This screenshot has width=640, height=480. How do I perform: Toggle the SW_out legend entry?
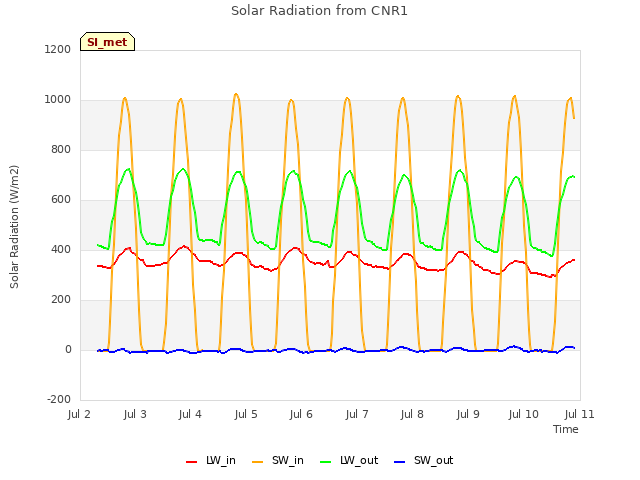pos(423,460)
